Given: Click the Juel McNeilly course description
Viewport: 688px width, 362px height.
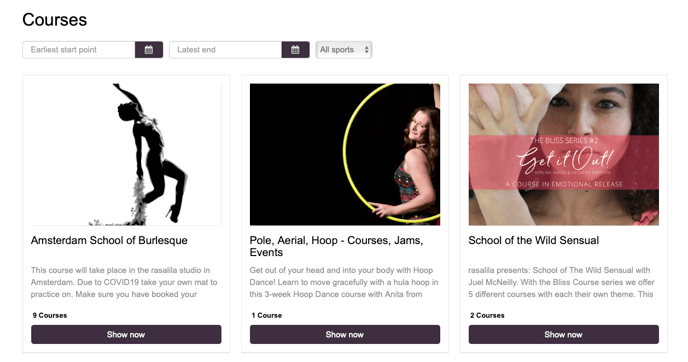Looking at the screenshot, I should (x=561, y=282).
